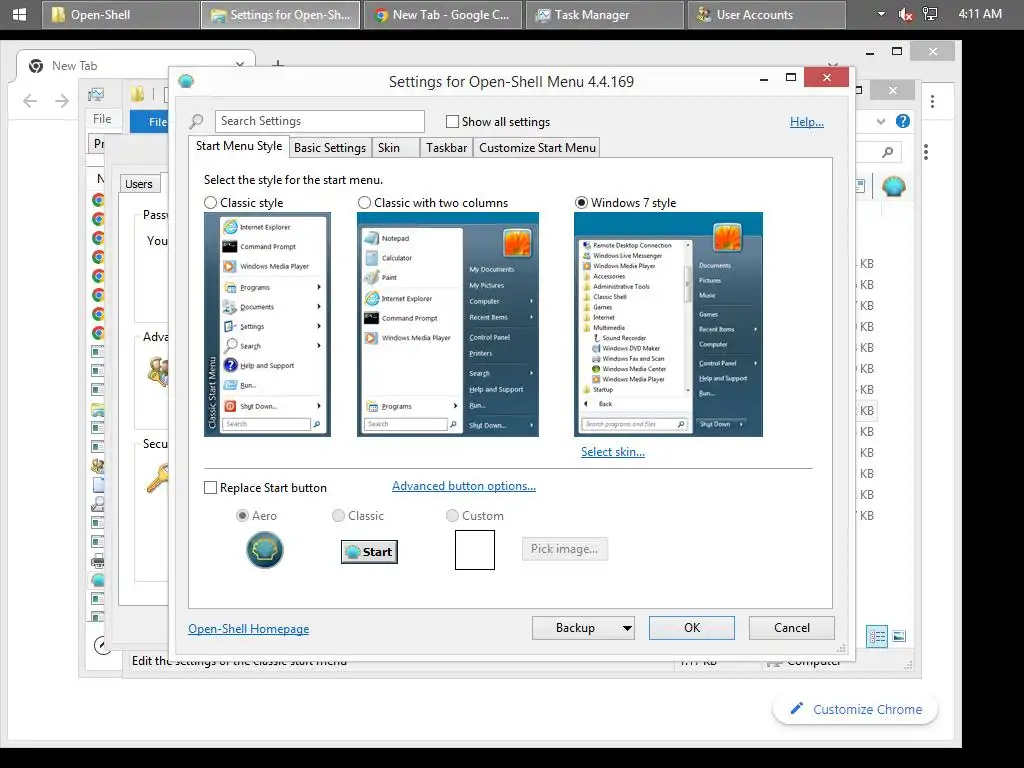The height and width of the screenshot is (768, 1024).
Task: Click the blue Help question mark in Explorer
Action: coord(903,121)
